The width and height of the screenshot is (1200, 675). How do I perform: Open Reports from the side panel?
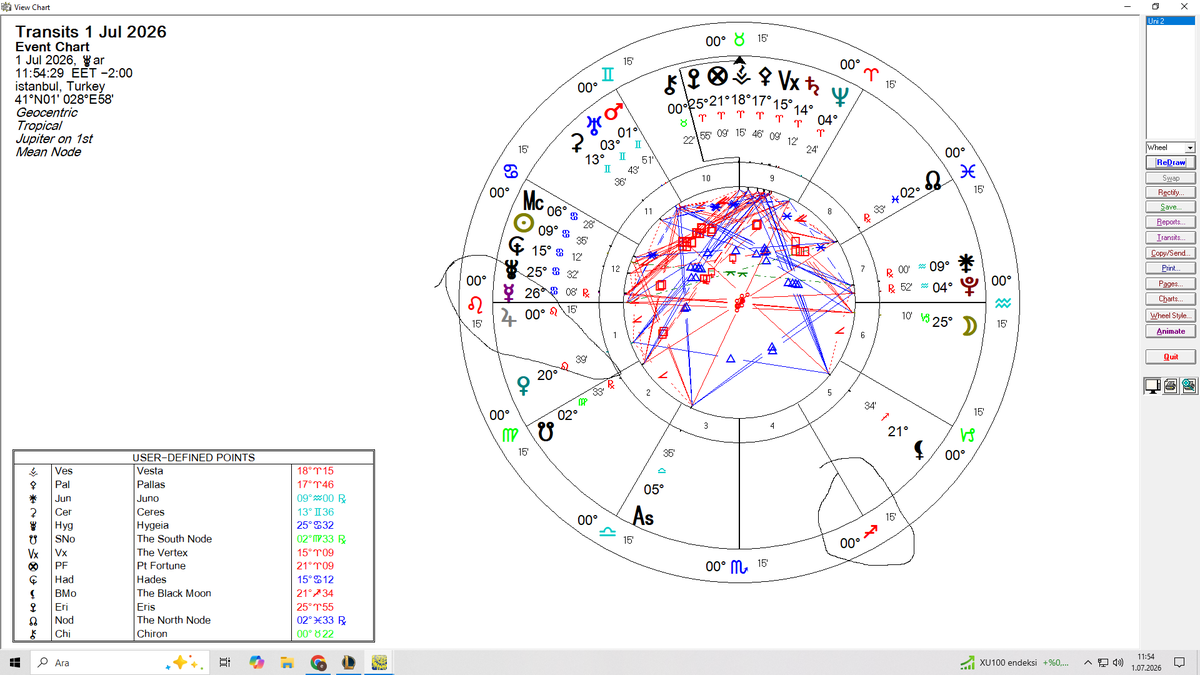(x=1170, y=222)
